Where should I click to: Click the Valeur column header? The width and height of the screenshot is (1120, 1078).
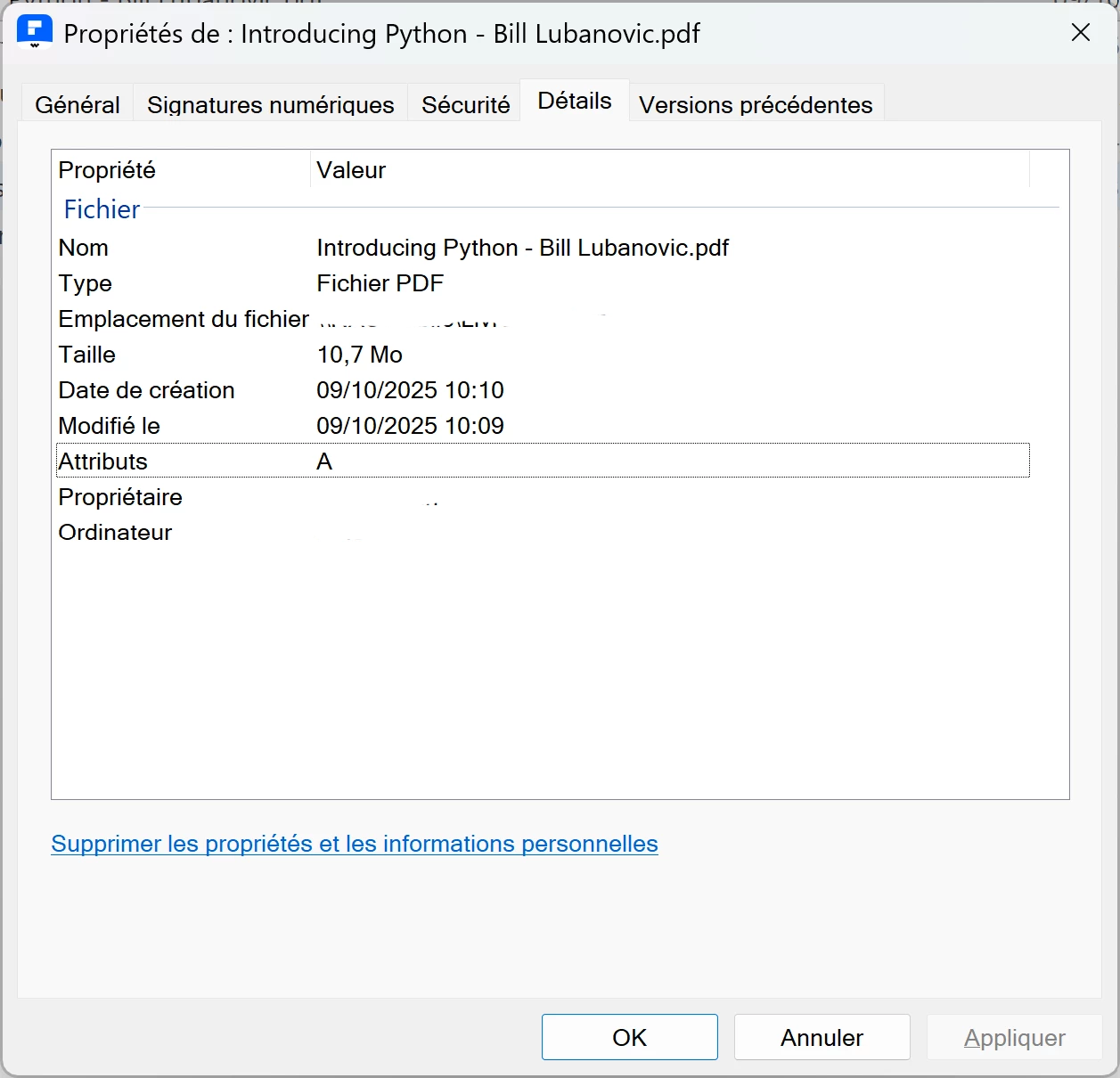pos(670,170)
